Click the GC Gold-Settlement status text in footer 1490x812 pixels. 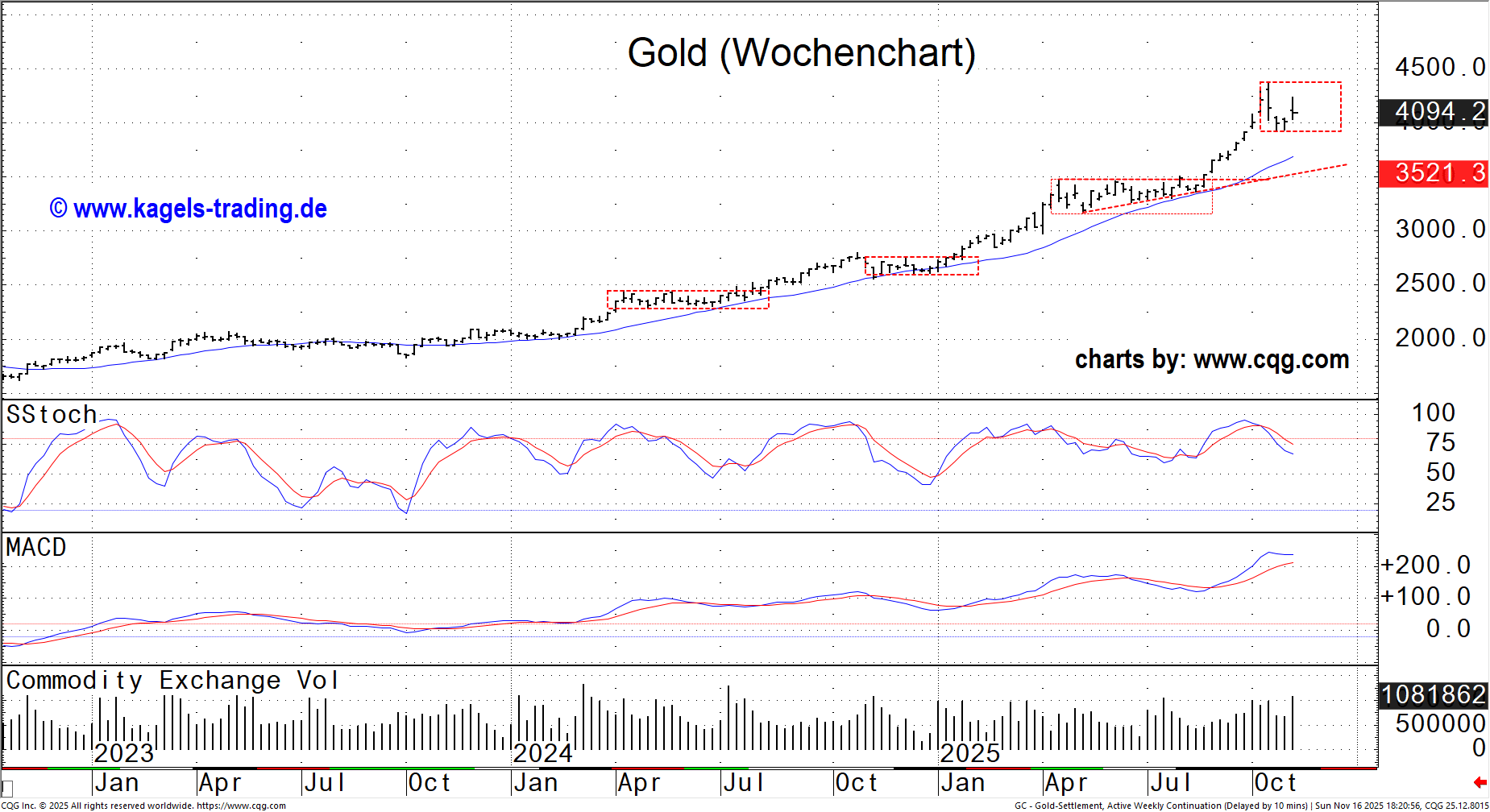pos(1160,806)
